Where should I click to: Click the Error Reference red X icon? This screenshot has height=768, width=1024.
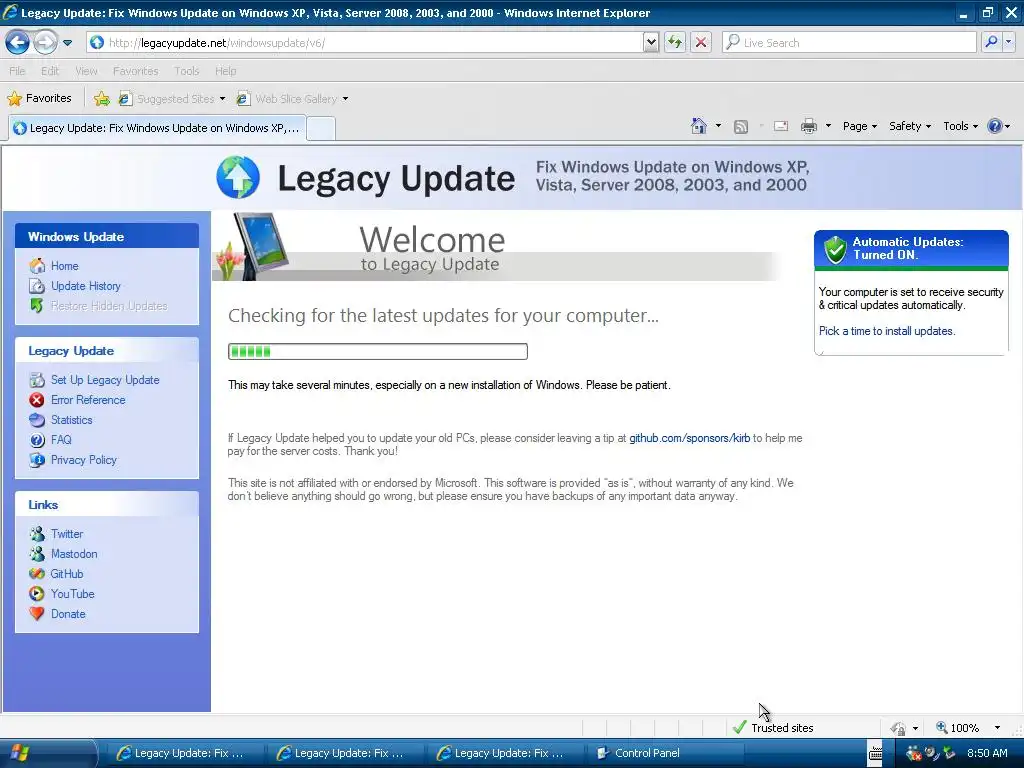tap(37, 400)
